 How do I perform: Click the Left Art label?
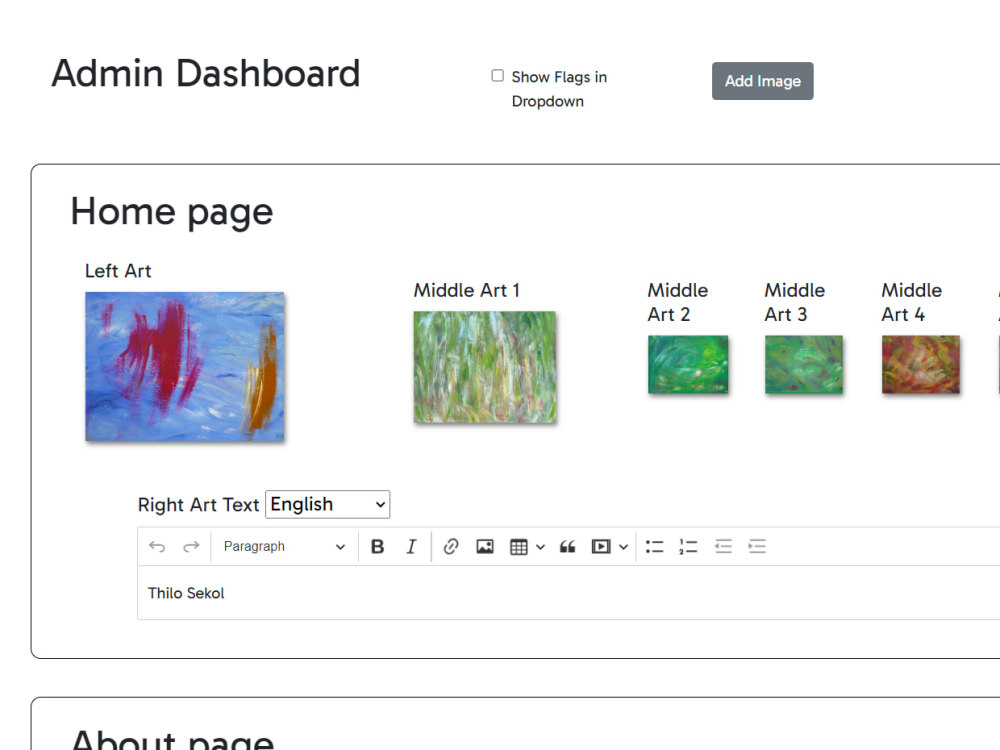pyautogui.click(x=118, y=271)
